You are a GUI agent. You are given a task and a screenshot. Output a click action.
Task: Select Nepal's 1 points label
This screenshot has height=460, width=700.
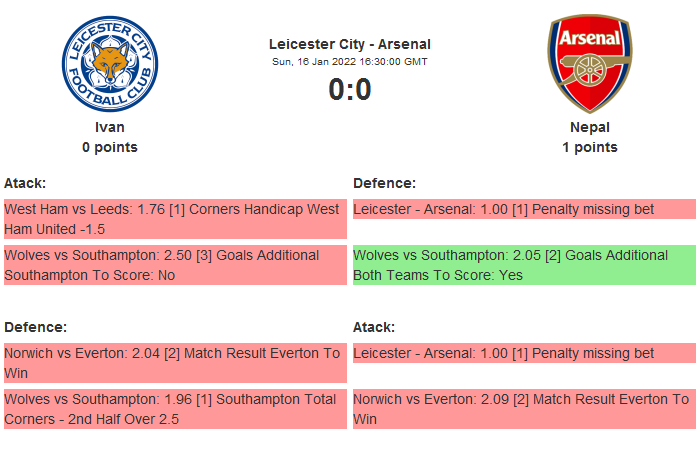coord(589,147)
